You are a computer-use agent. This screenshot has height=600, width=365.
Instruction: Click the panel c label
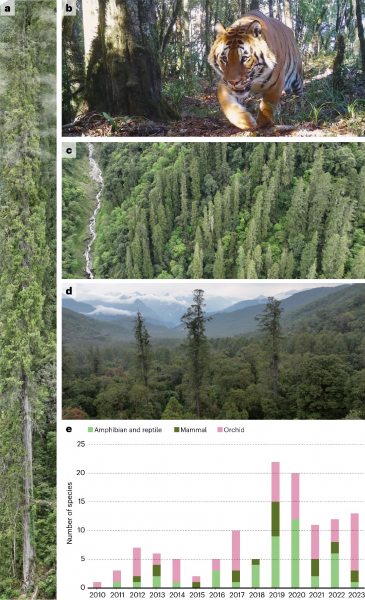coord(69,150)
